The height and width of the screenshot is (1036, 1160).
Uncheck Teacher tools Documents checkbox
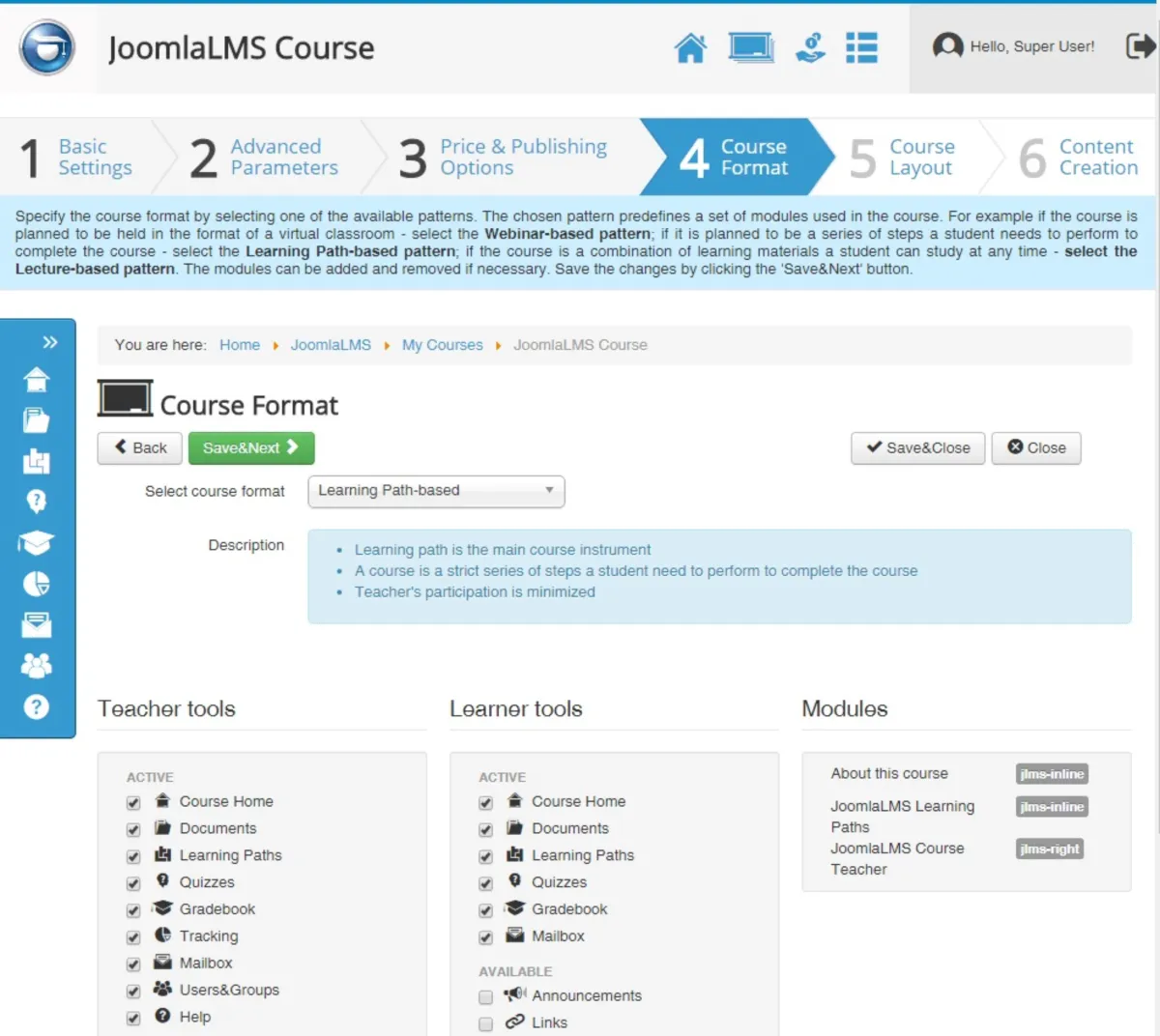point(133,830)
